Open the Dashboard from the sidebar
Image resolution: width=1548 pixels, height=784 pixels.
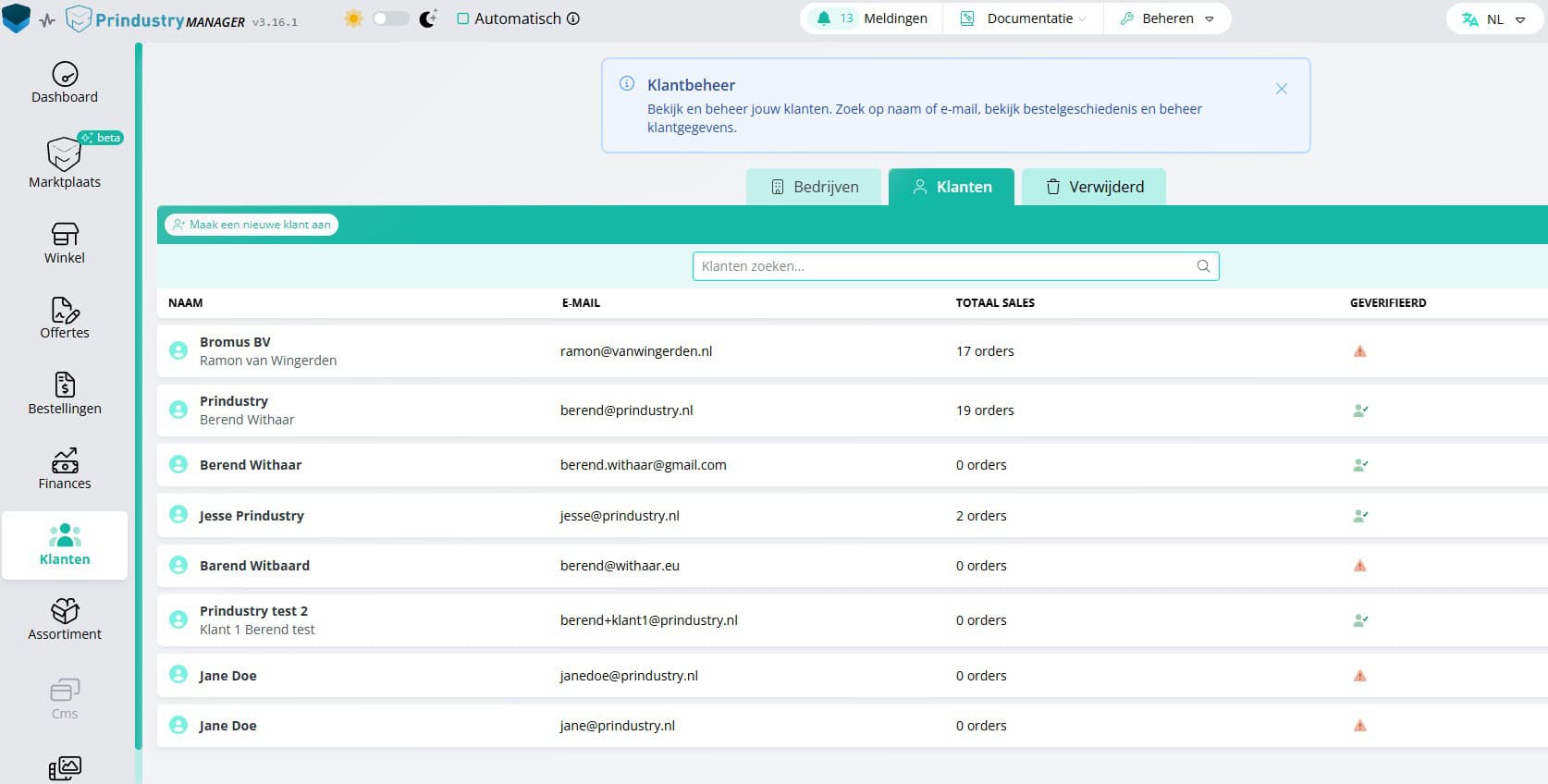click(x=65, y=82)
